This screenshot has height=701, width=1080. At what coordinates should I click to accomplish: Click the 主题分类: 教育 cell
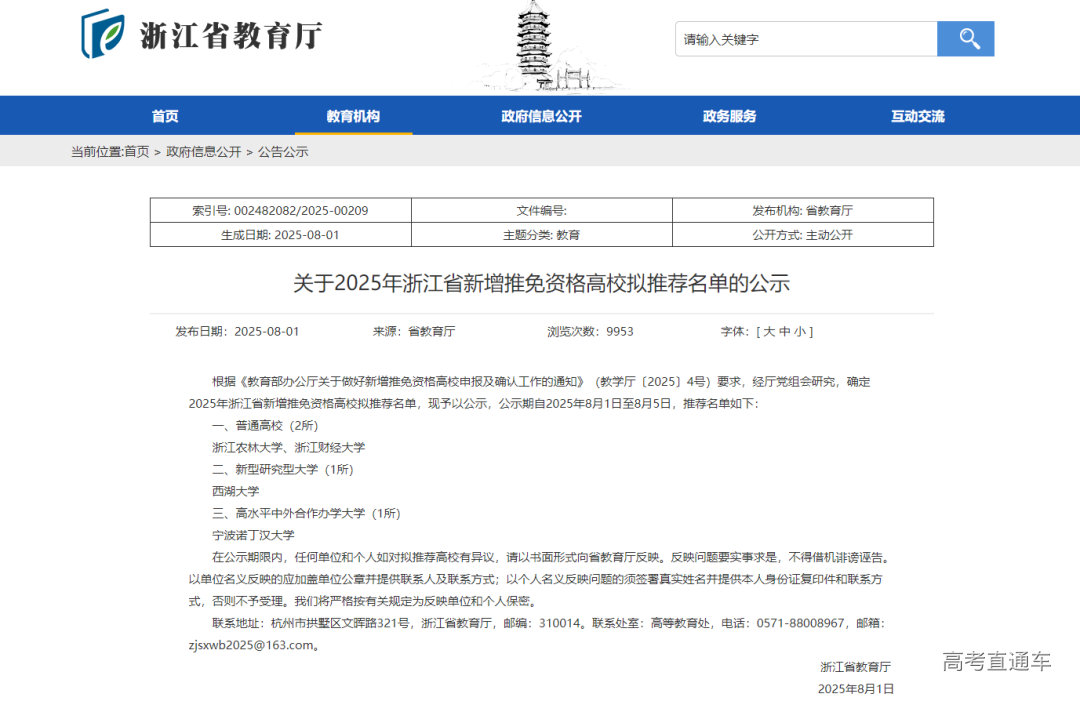541,234
